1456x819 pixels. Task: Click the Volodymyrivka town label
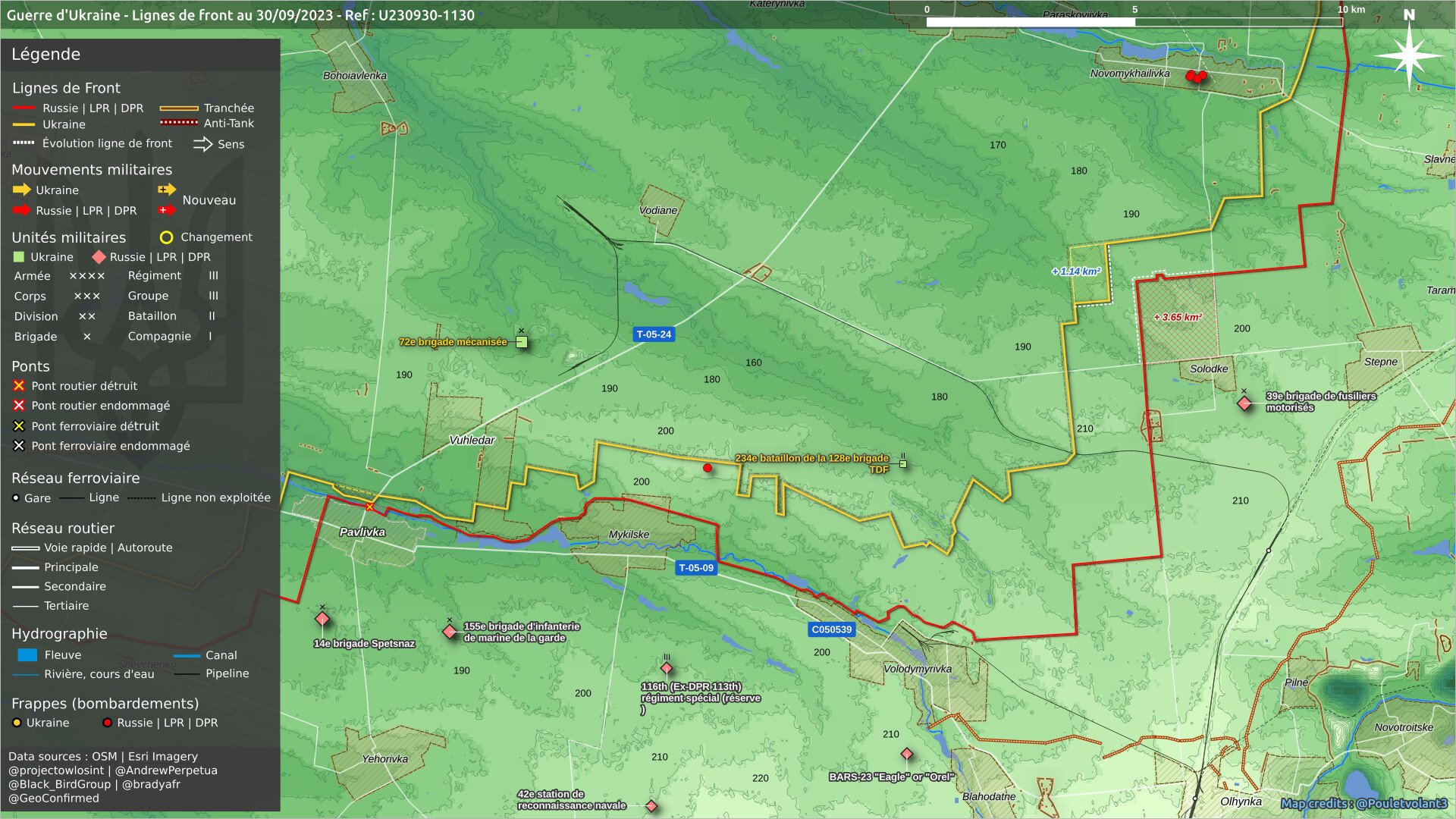[x=918, y=669]
